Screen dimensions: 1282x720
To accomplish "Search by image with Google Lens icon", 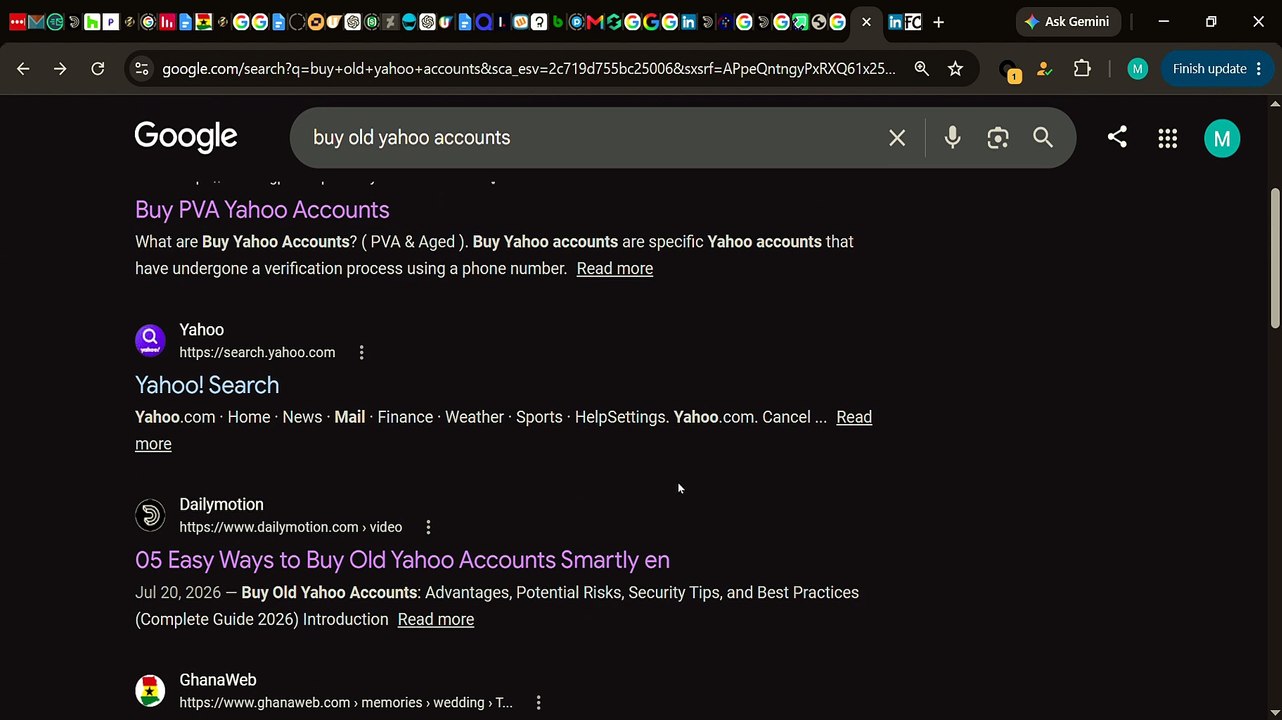I will [997, 138].
